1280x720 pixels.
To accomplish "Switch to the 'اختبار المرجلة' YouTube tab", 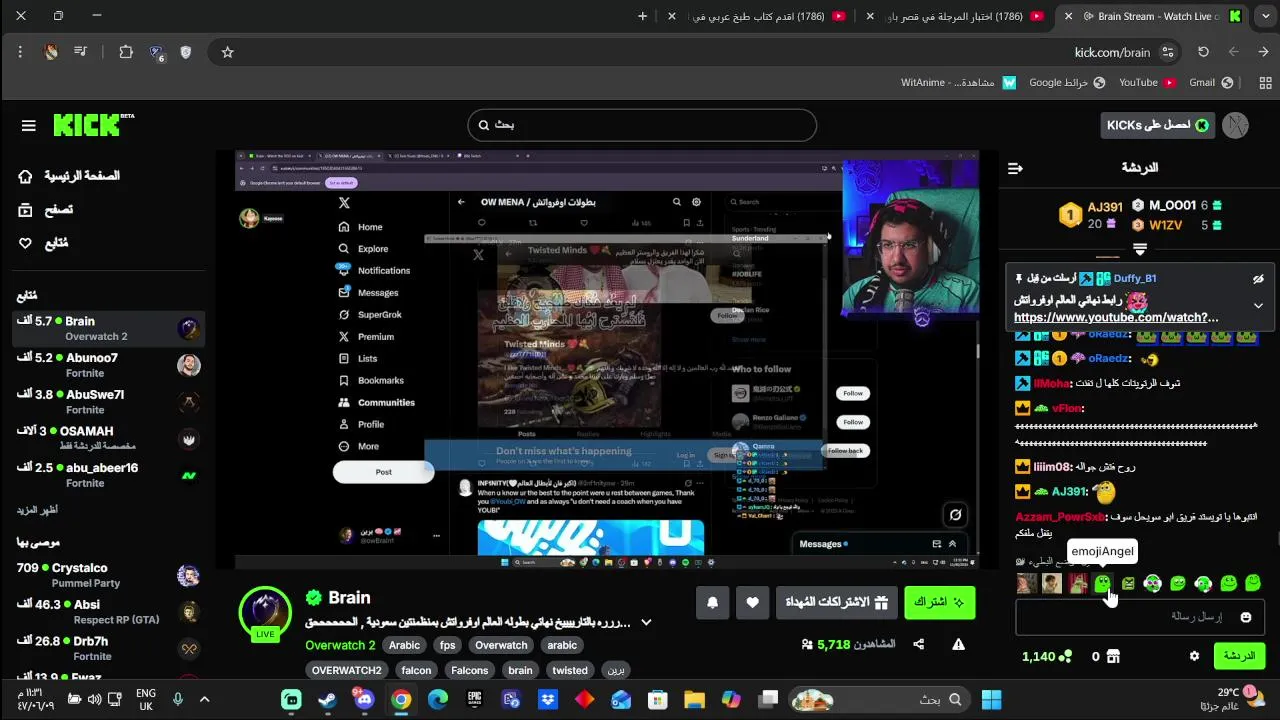I will pyautogui.click(x=957, y=16).
